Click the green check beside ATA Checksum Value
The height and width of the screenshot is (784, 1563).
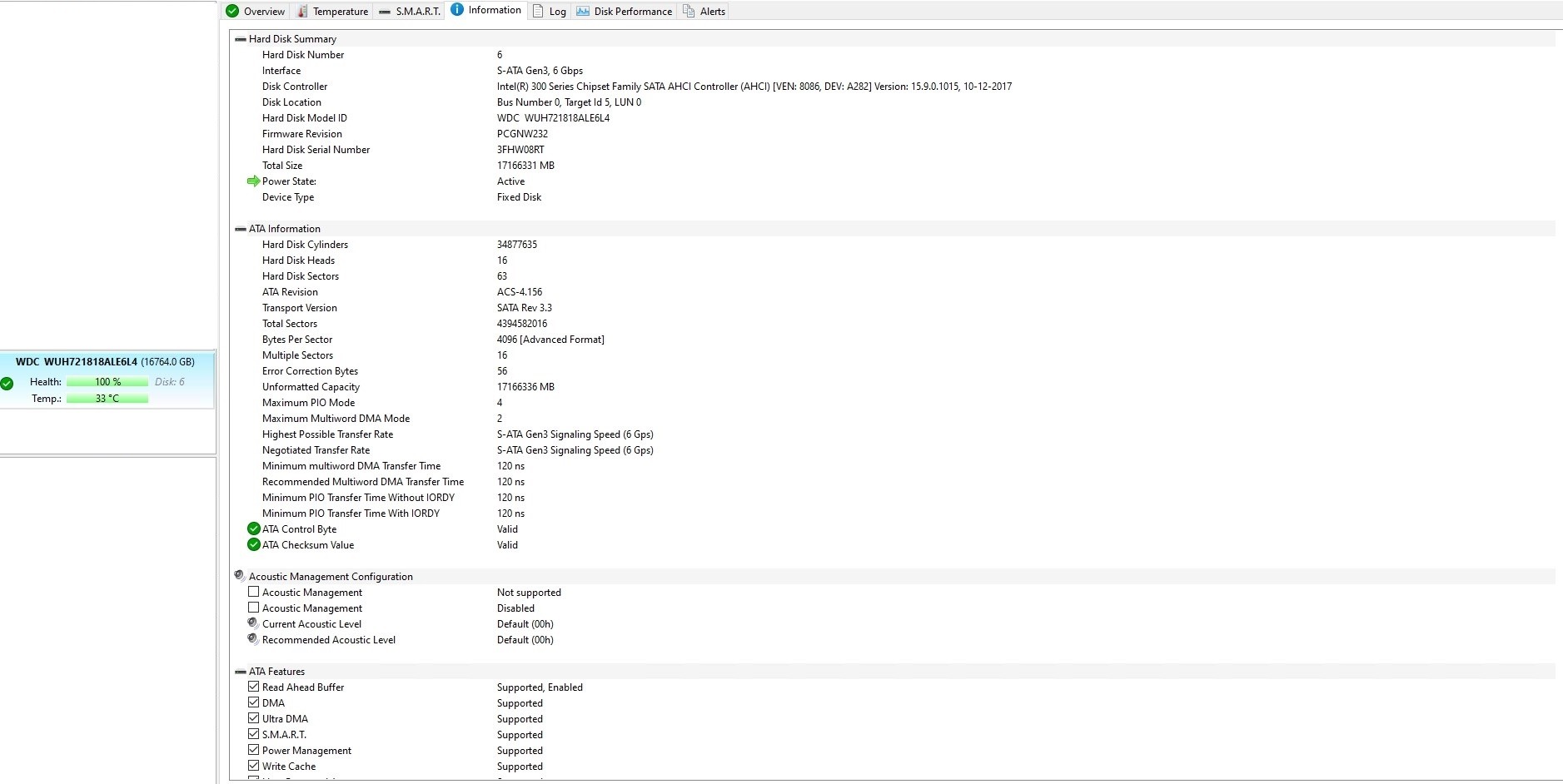click(254, 545)
